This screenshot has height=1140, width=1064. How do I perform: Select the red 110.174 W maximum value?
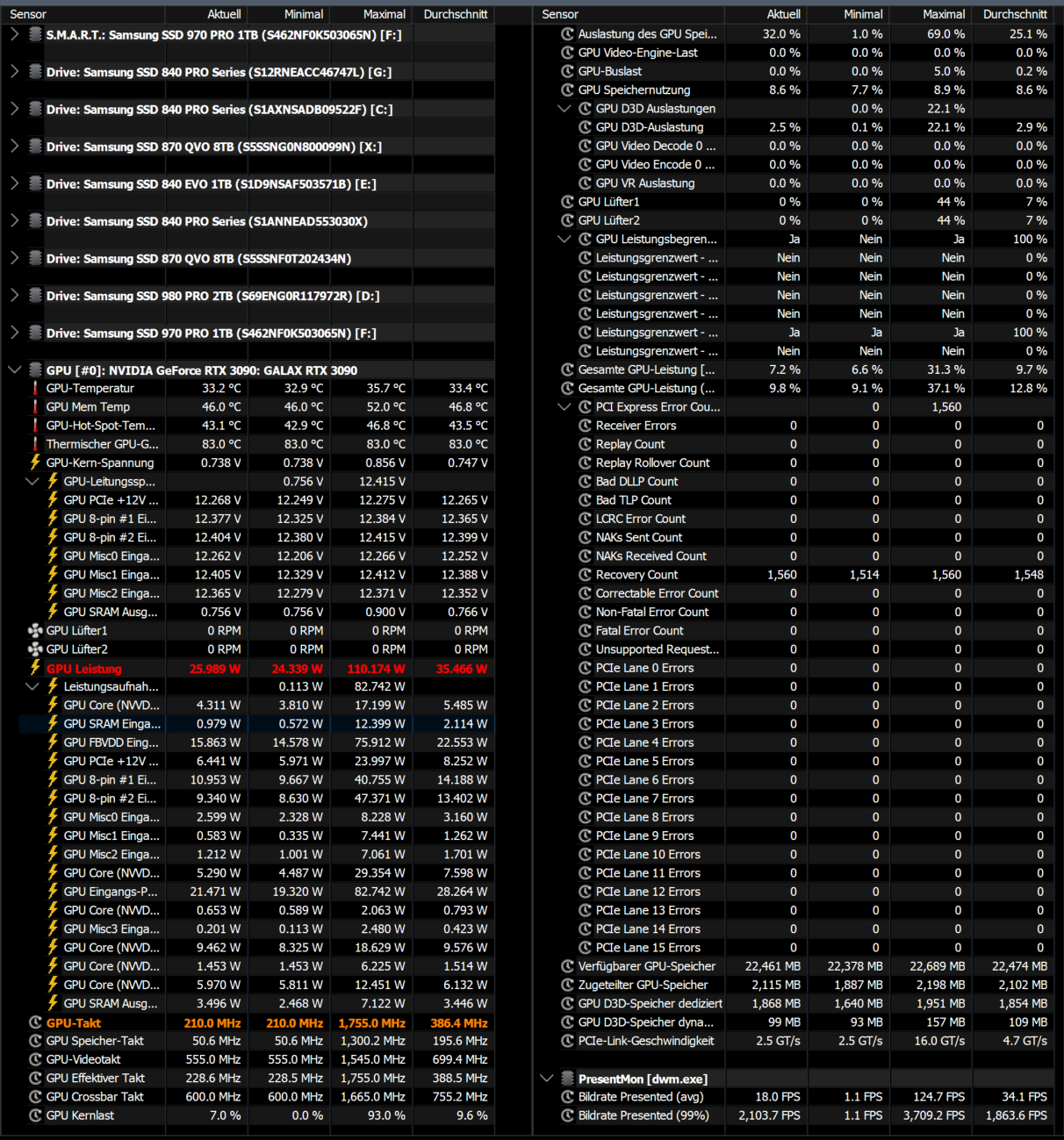[376, 669]
